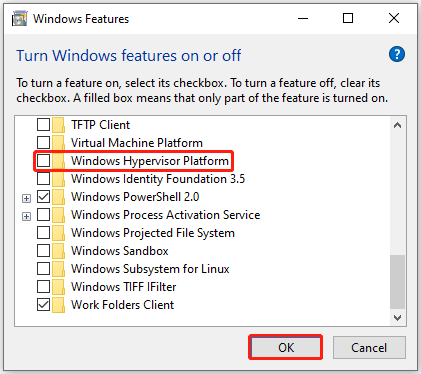Viewport: 421px width, 374px height.
Task: Click the Virtual Machine Platform folder icon
Action: 59,143
